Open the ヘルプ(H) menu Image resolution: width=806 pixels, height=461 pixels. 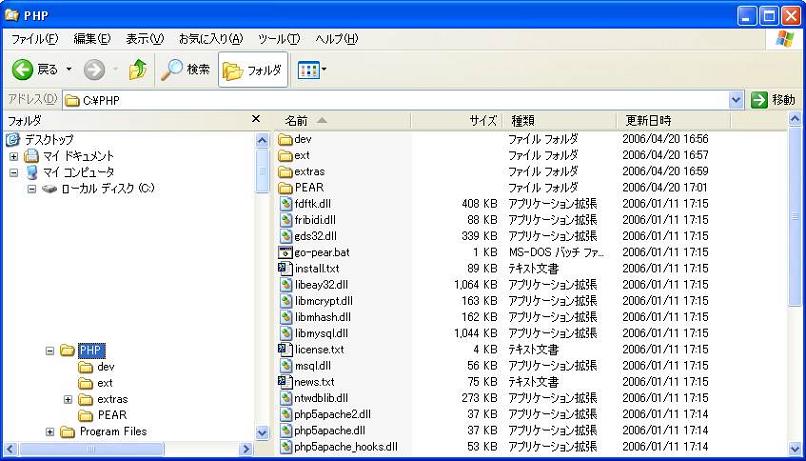click(x=337, y=39)
